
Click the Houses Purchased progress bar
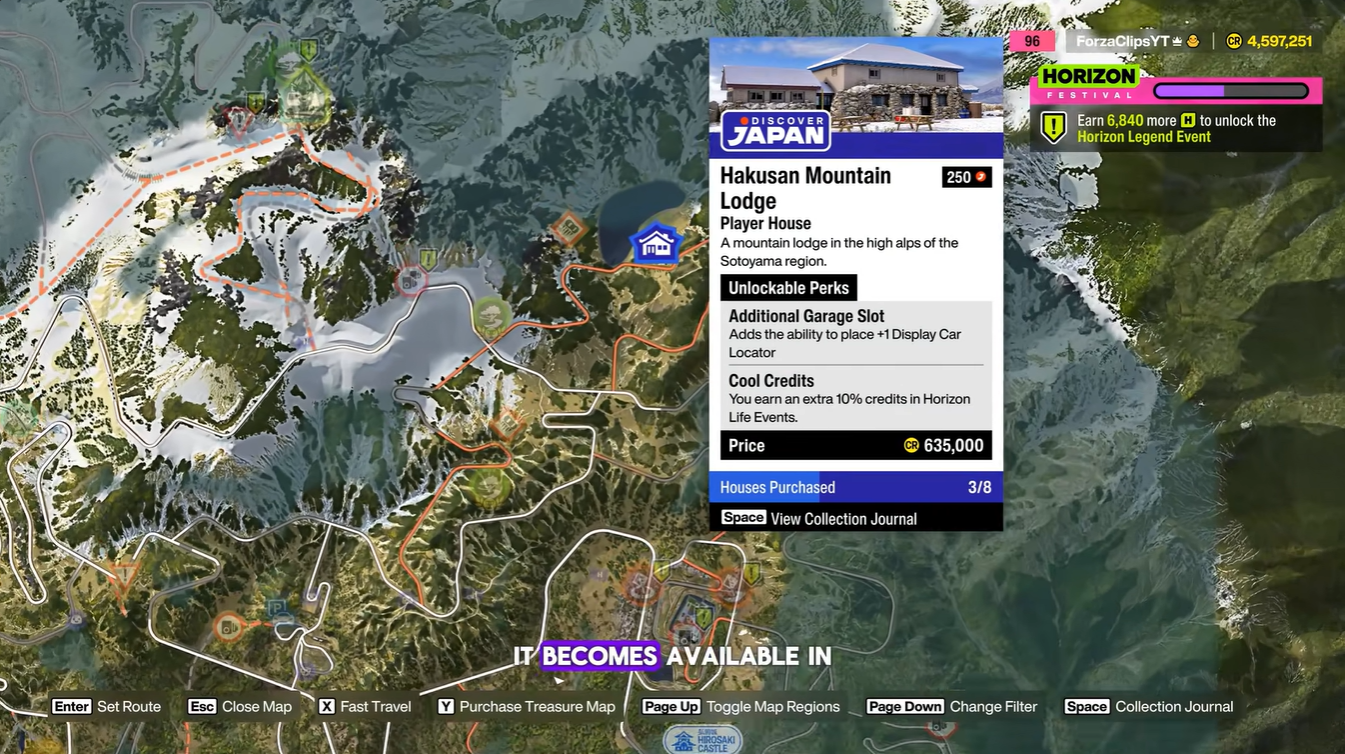(856, 487)
